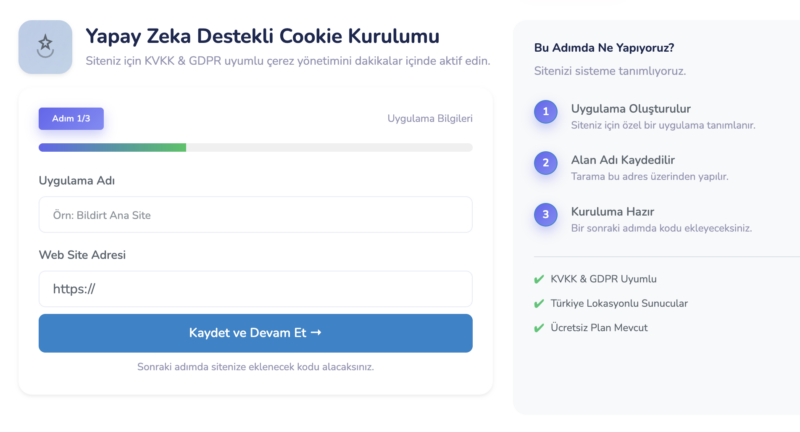Click the setup progress bar
Screen dimensions: 800x432
pos(255,148)
